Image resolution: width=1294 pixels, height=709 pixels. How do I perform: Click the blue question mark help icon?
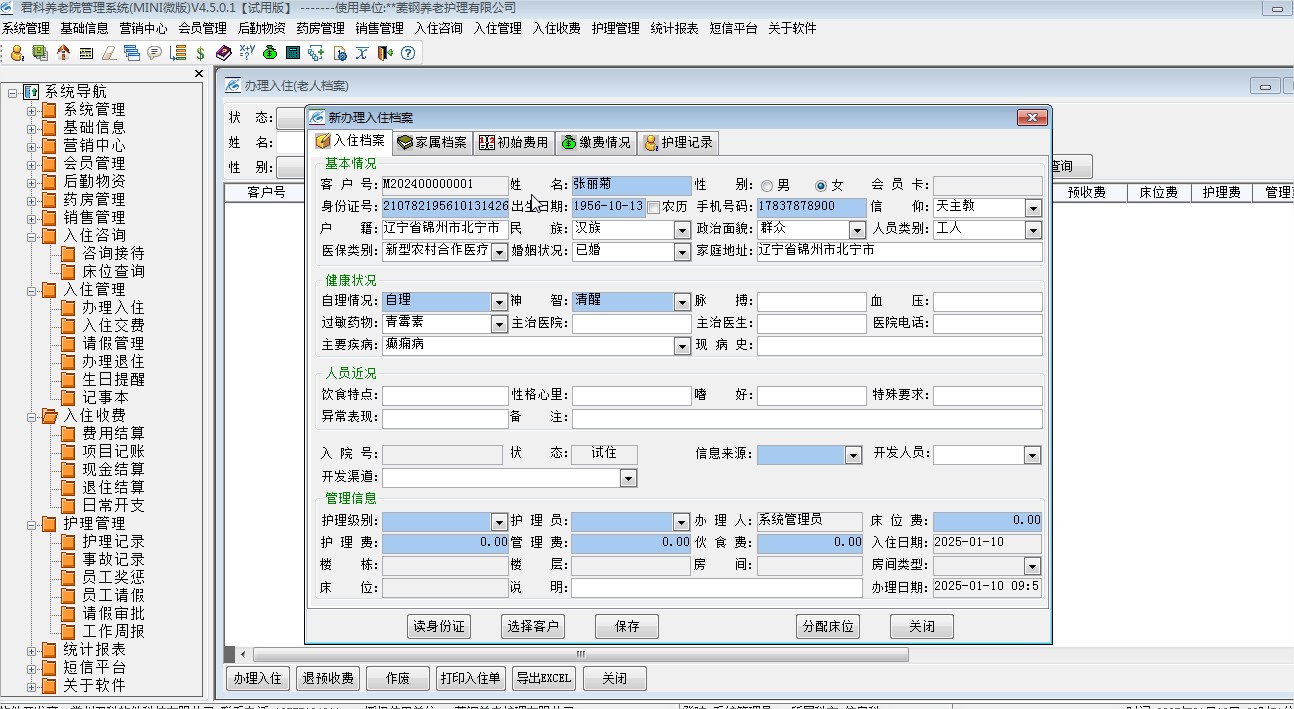tap(408, 53)
